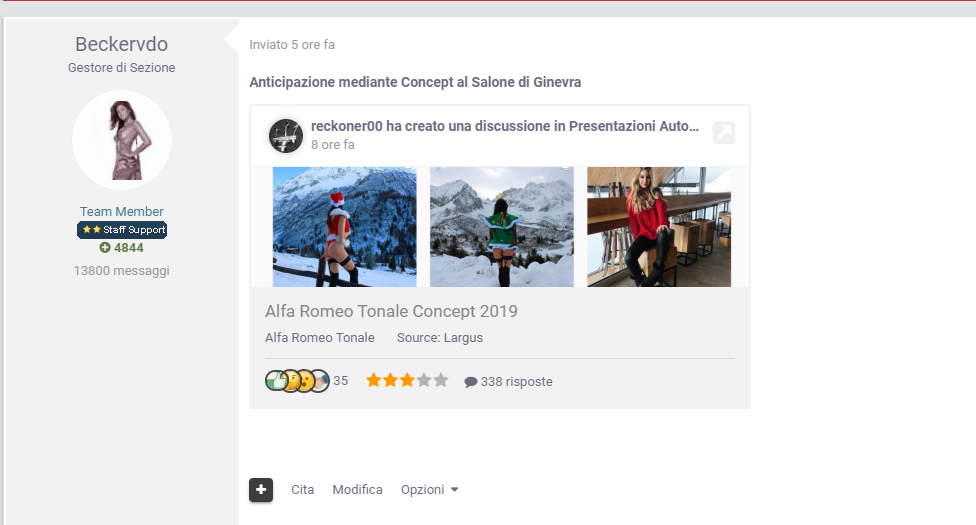Click the 'Source: Largus' text
Image resolution: width=976 pixels, height=525 pixels.
(x=440, y=338)
